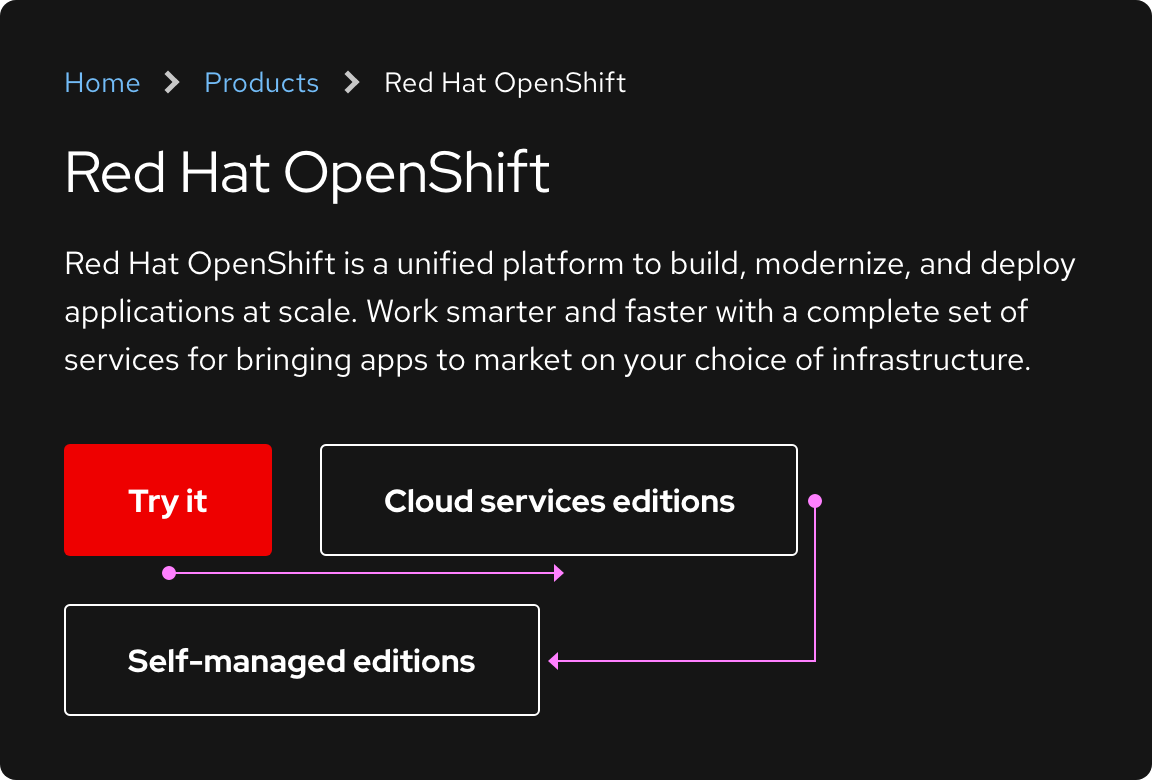Click the right-pointing pink arrowhead
Screen dimensions: 1152x780
pyautogui.click(x=559, y=573)
